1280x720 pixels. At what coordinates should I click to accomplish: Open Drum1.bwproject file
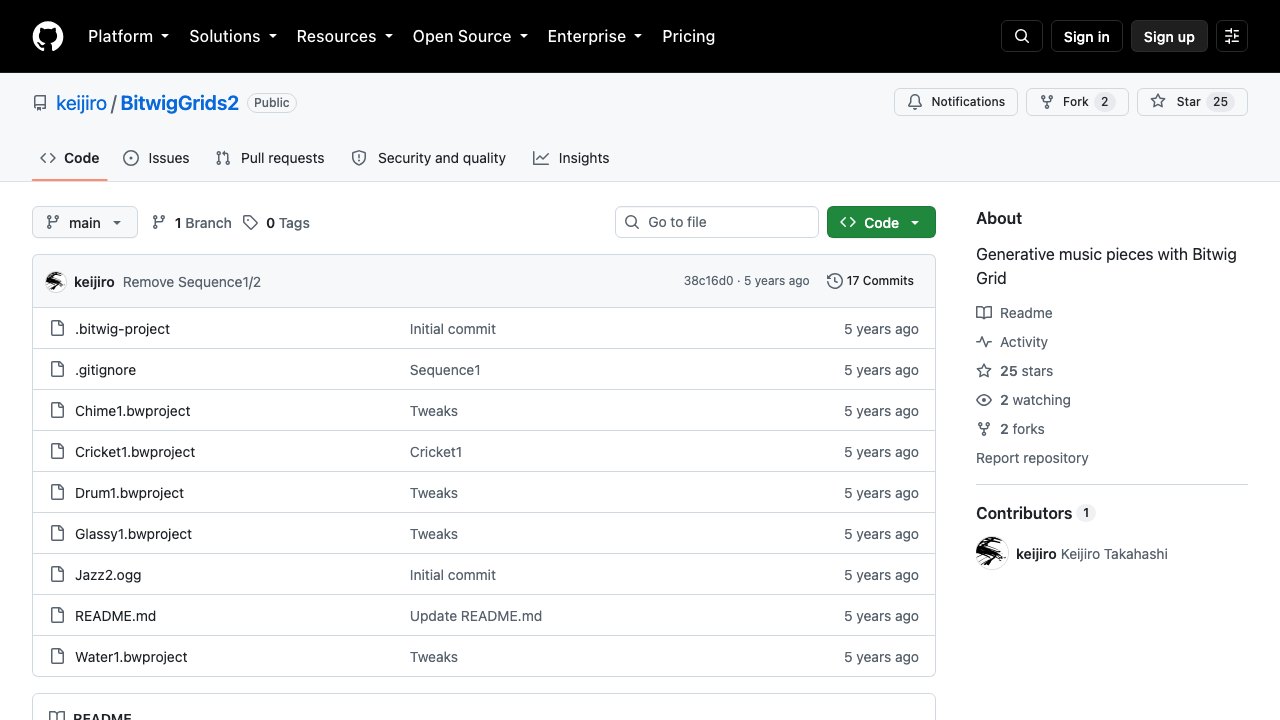[x=129, y=493]
